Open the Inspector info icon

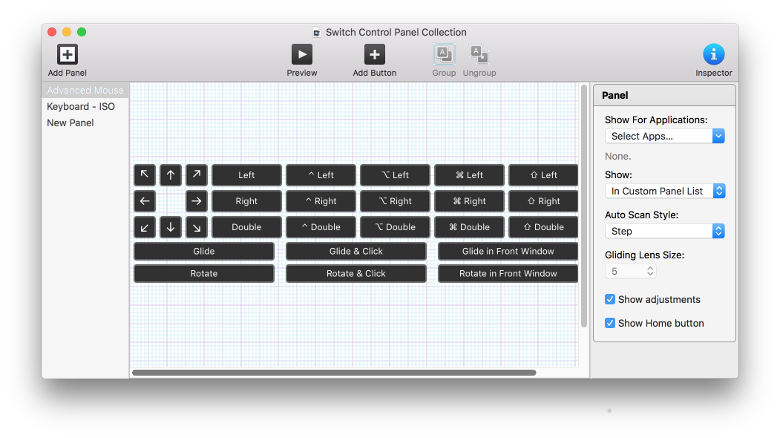713,55
